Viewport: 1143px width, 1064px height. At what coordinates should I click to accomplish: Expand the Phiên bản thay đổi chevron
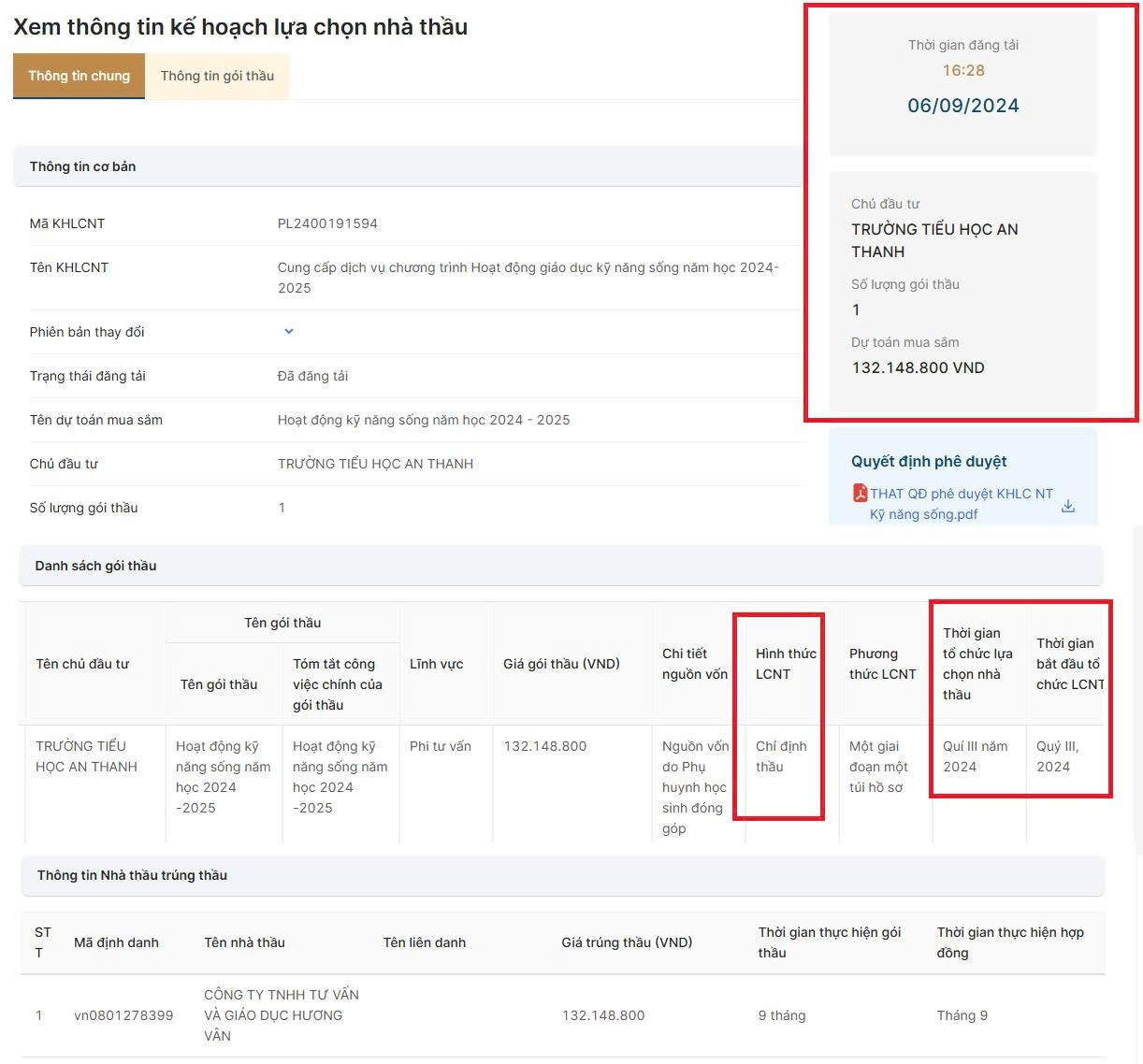(289, 331)
